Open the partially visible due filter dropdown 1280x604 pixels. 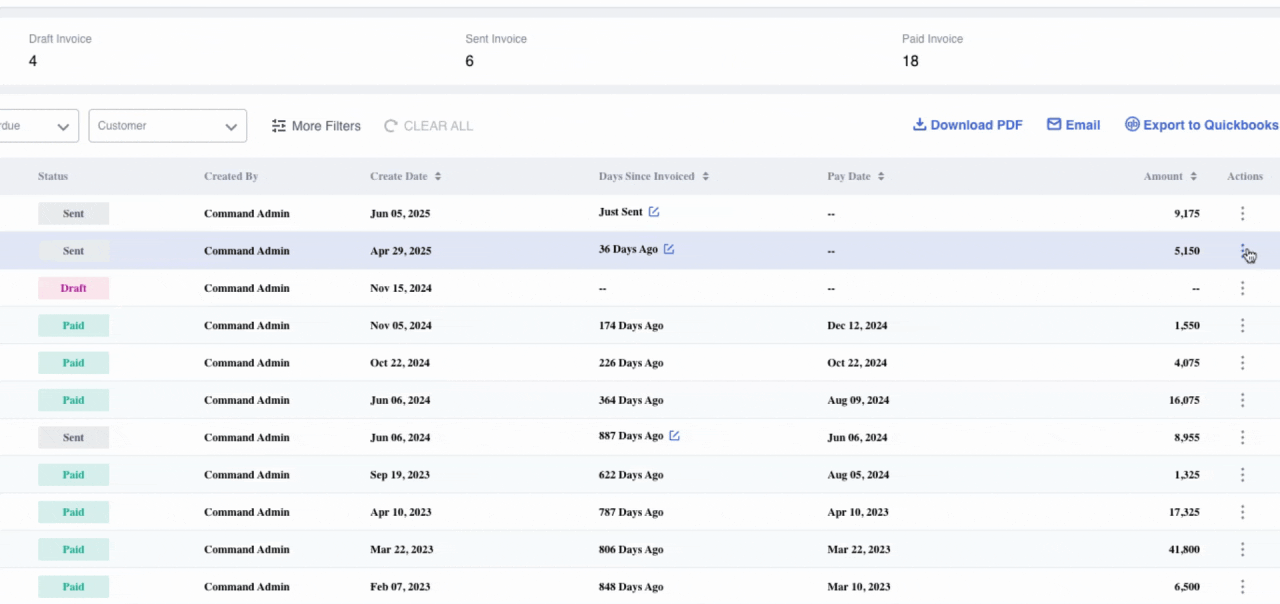[40, 126]
